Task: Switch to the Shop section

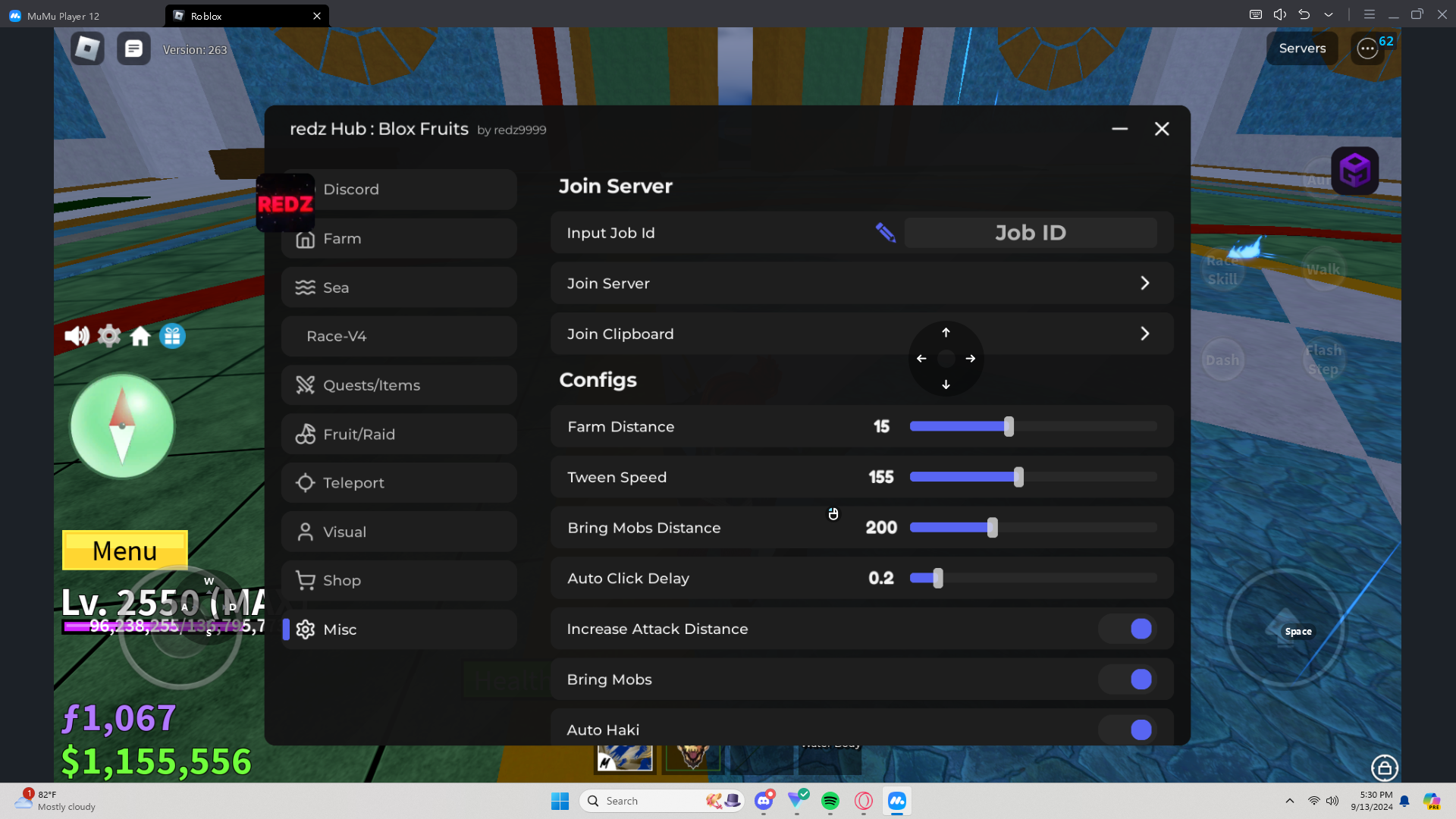Action: (400, 581)
